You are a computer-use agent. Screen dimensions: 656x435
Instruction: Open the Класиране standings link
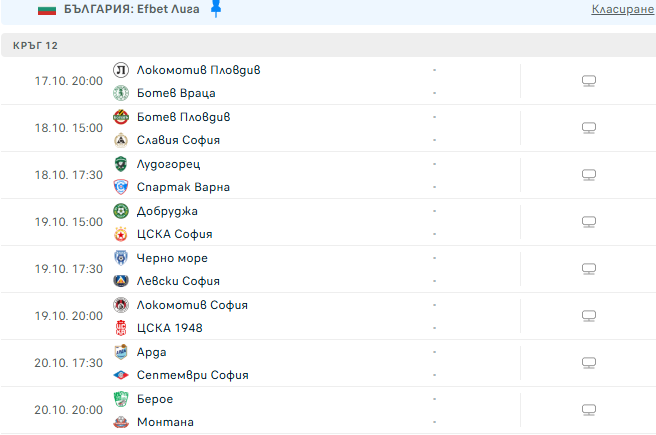622,9
